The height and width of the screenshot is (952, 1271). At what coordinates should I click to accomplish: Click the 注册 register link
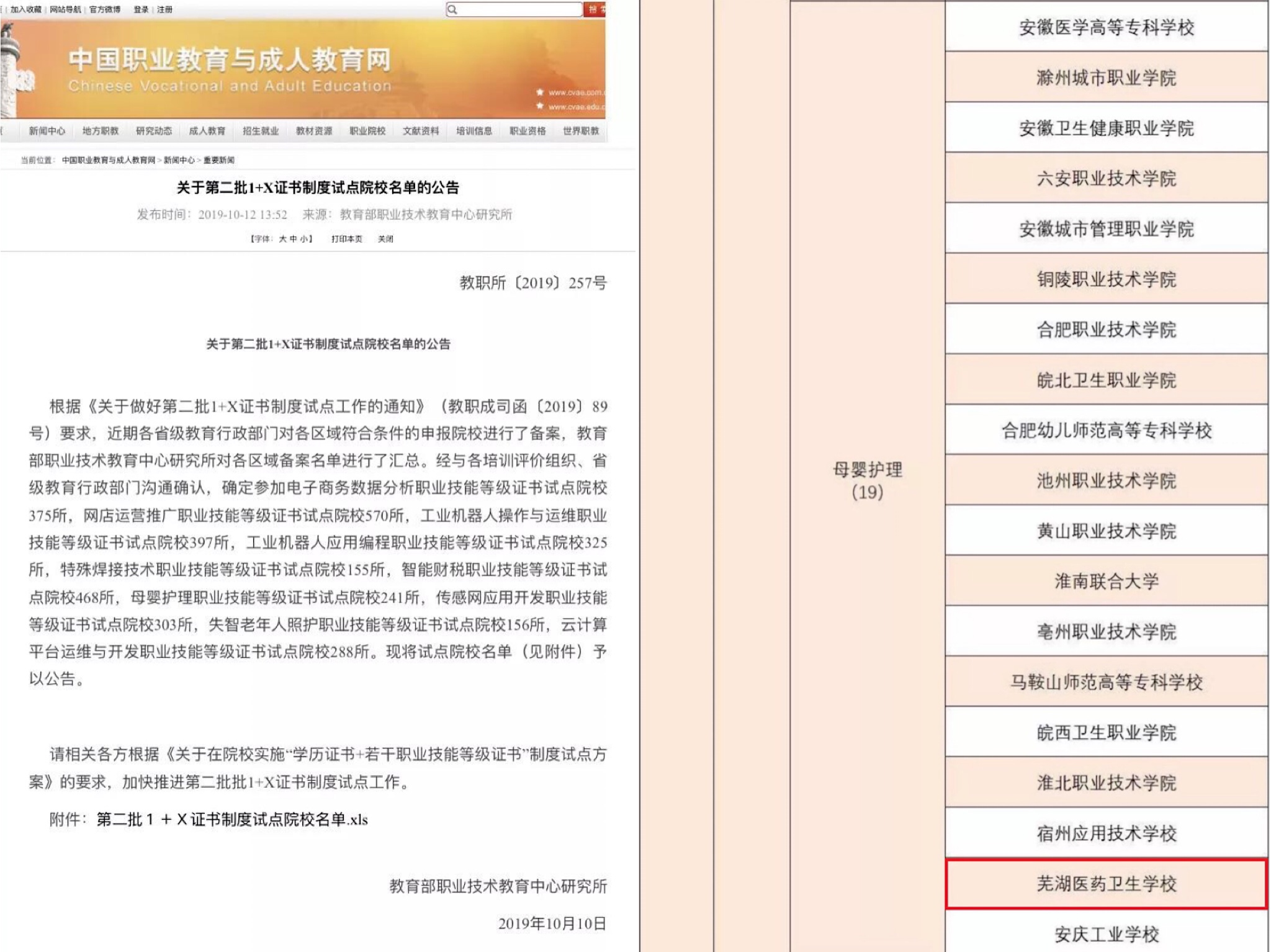coord(164,9)
